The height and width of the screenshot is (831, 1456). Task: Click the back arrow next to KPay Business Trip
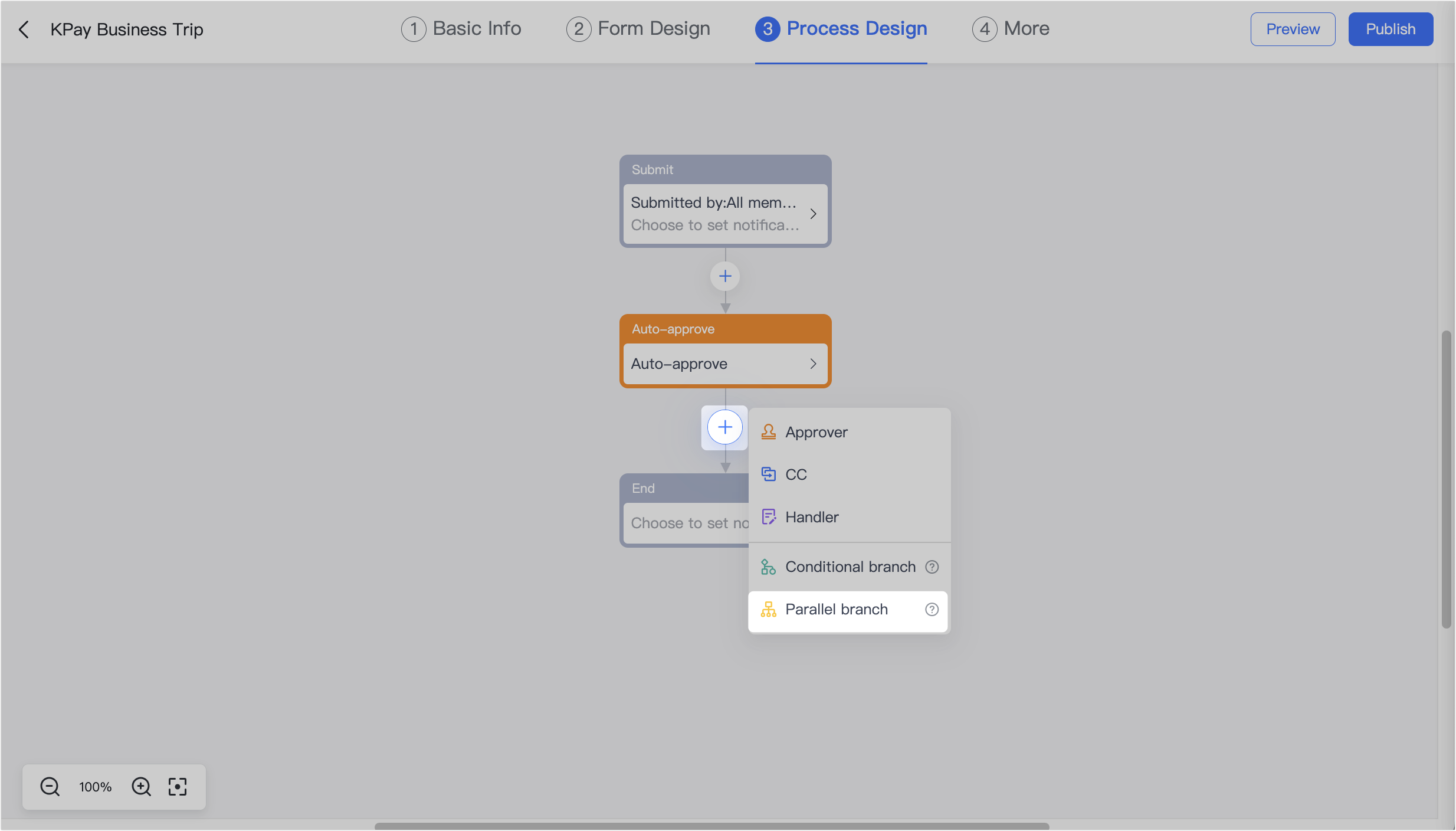(x=24, y=29)
